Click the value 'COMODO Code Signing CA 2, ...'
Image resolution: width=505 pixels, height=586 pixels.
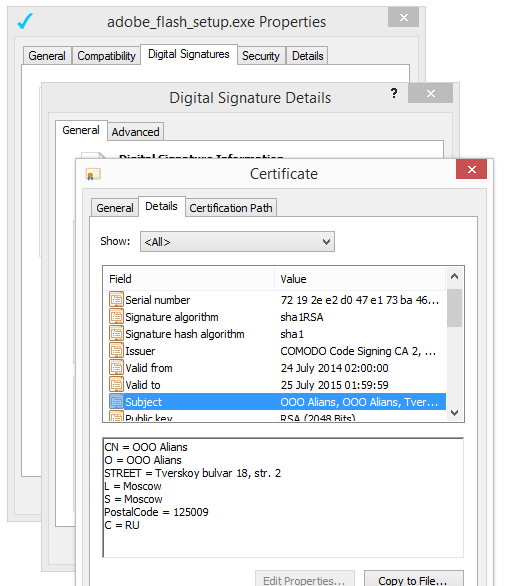[358, 351]
